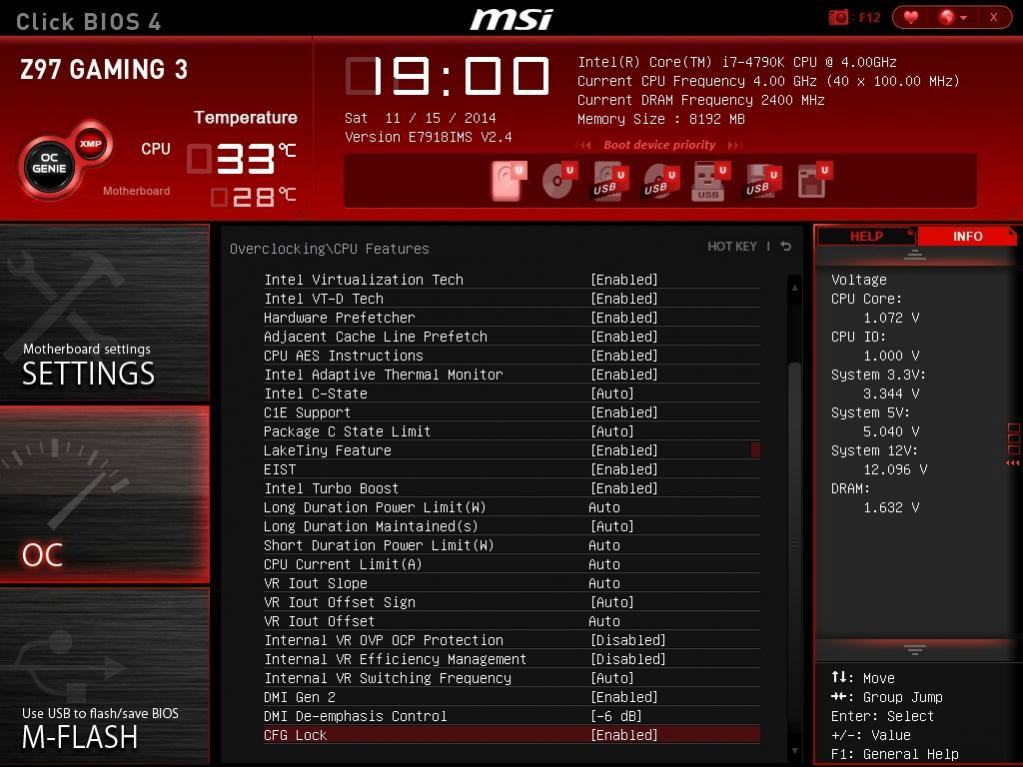Select the USB hard disk boot icon
The image size is (1023, 767).
(x=609, y=181)
